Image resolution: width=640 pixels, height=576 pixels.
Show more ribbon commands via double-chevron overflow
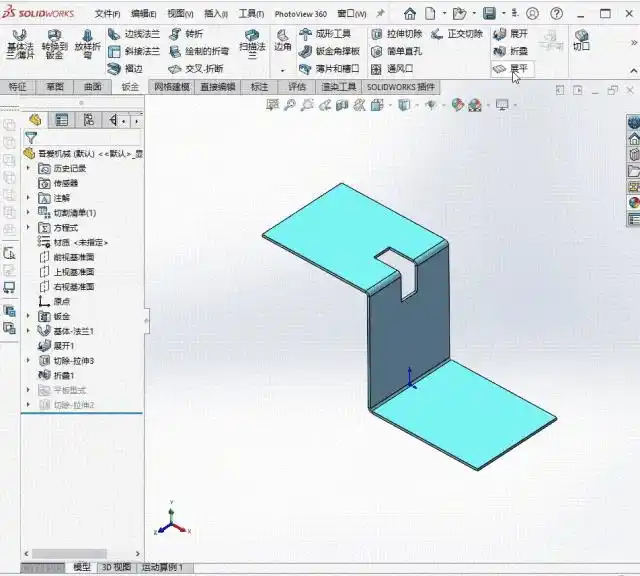(633, 42)
